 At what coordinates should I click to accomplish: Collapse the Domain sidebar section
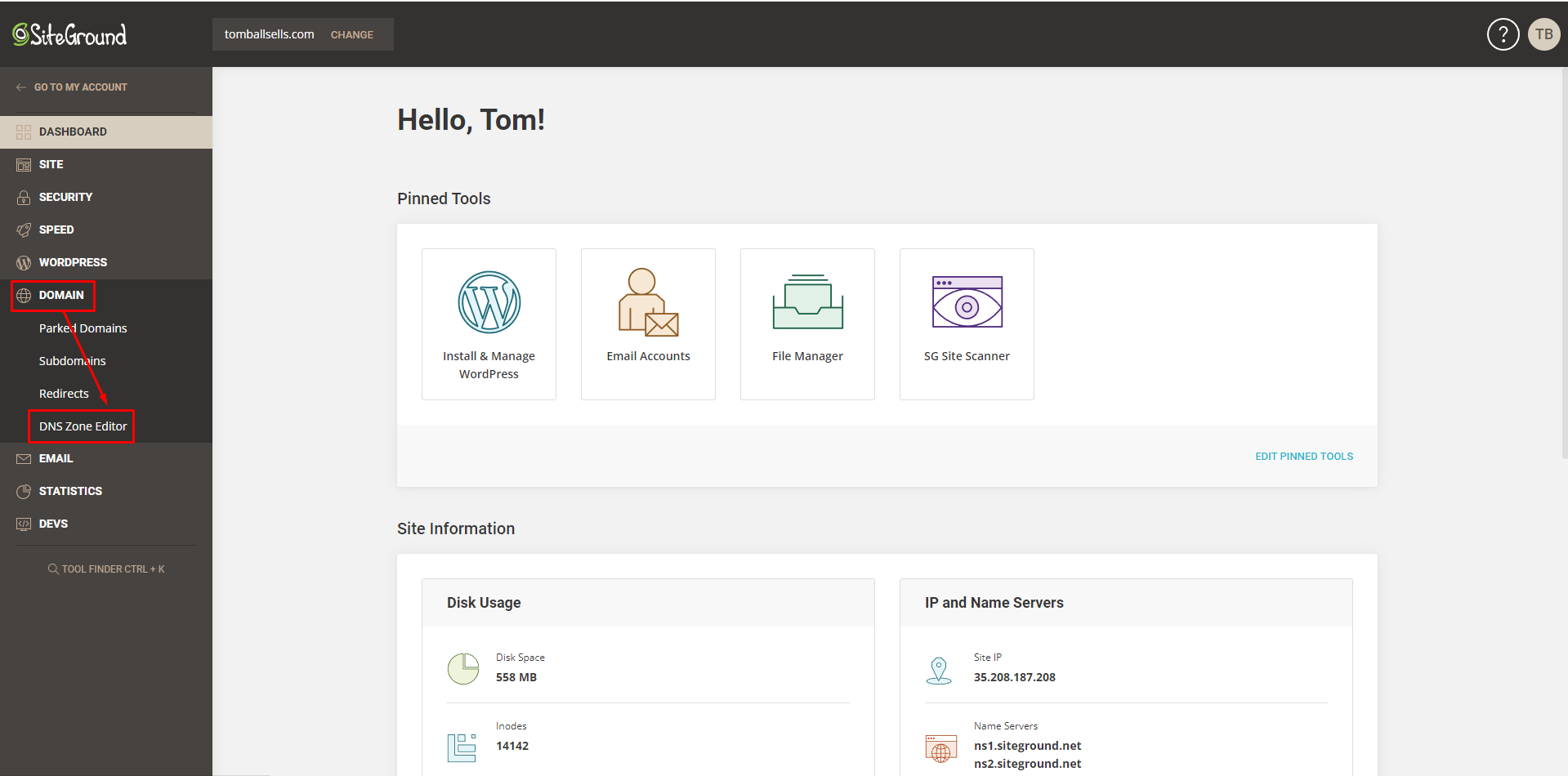[61, 295]
